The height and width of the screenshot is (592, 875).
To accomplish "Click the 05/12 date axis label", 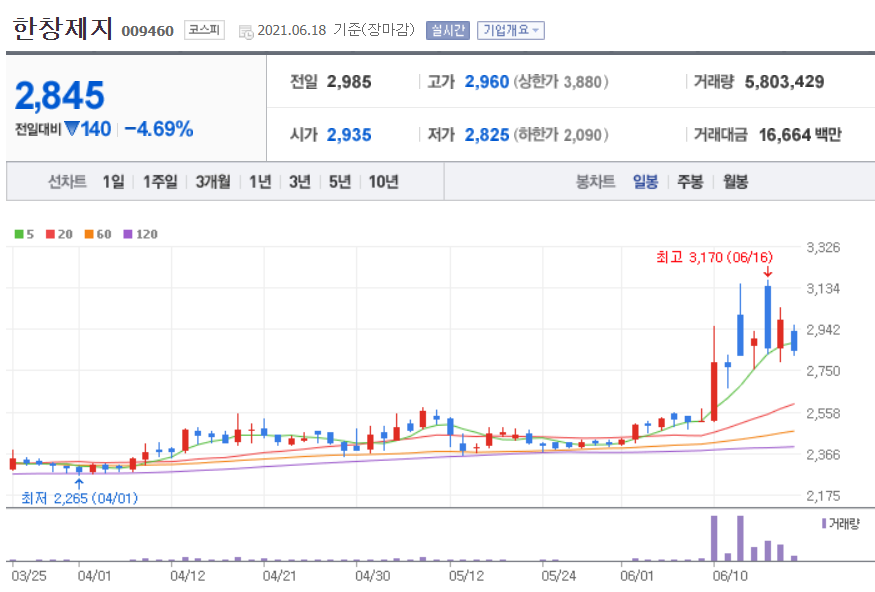I will [x=467, y=576].
